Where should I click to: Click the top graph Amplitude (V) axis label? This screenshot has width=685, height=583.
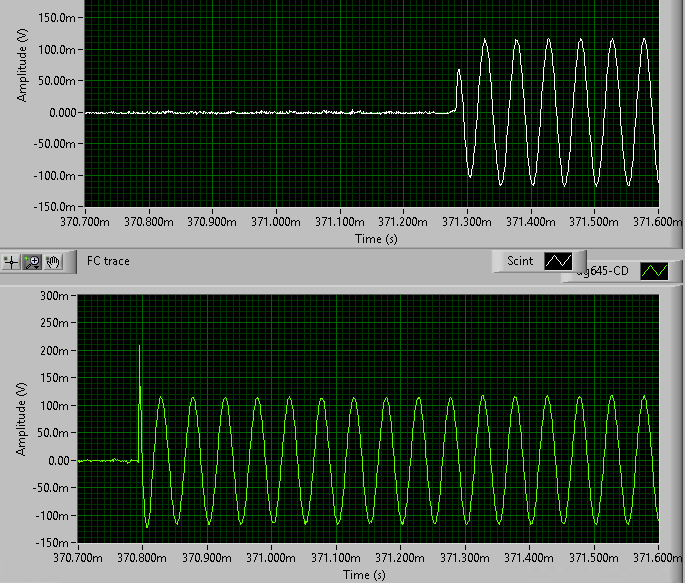[x=21, y=66]
